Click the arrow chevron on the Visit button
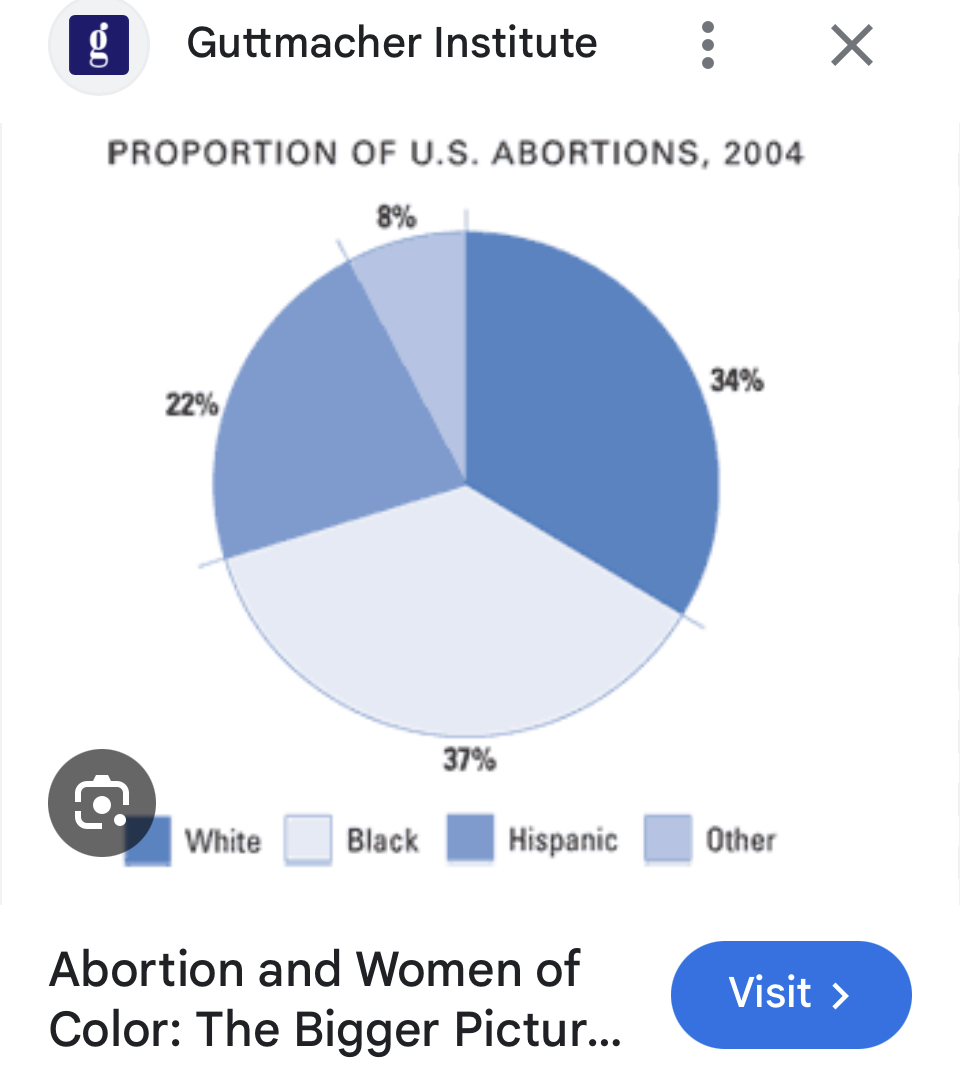 tap(842, 995)
